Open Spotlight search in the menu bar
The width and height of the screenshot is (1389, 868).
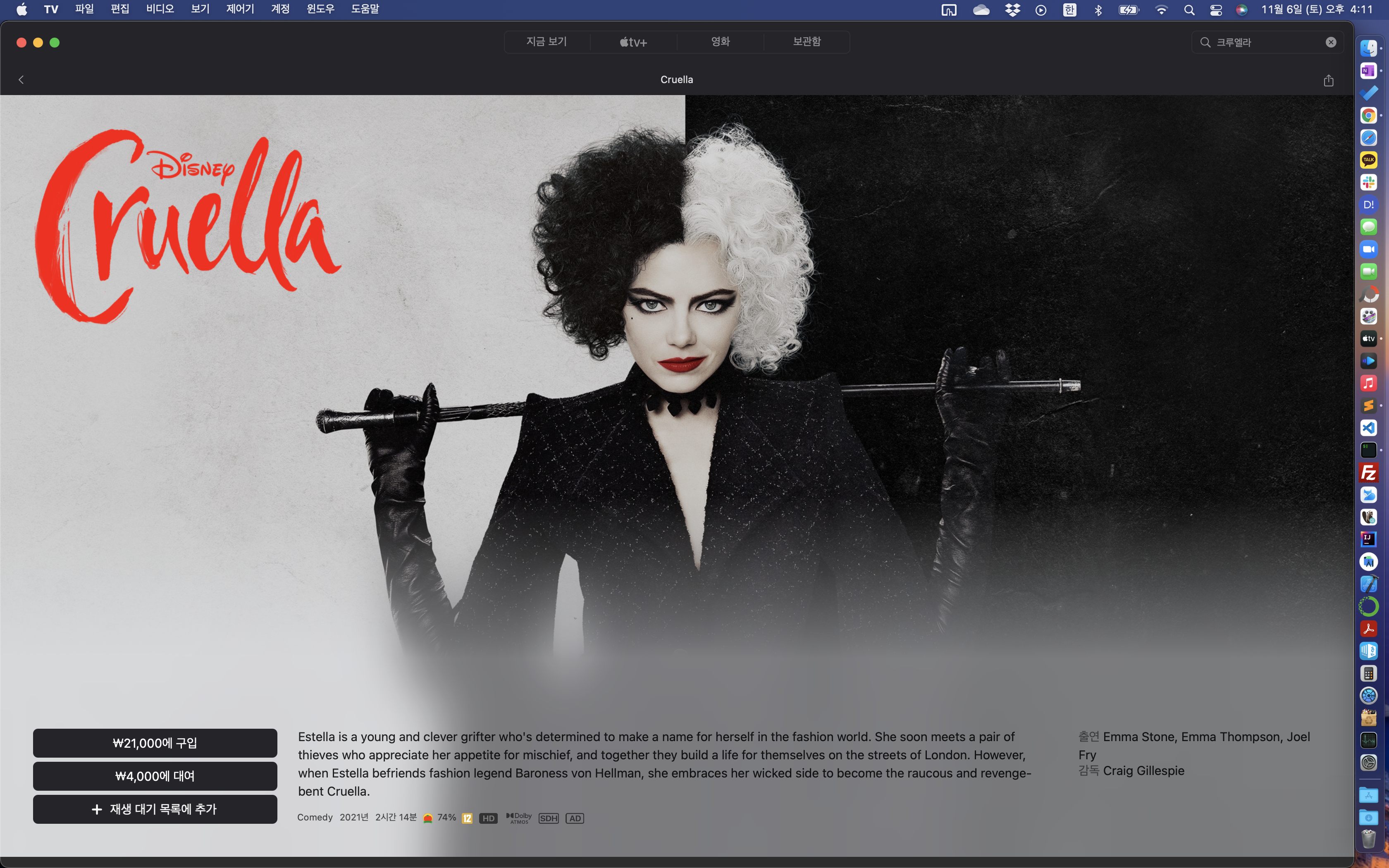[x=1189, y=10]
